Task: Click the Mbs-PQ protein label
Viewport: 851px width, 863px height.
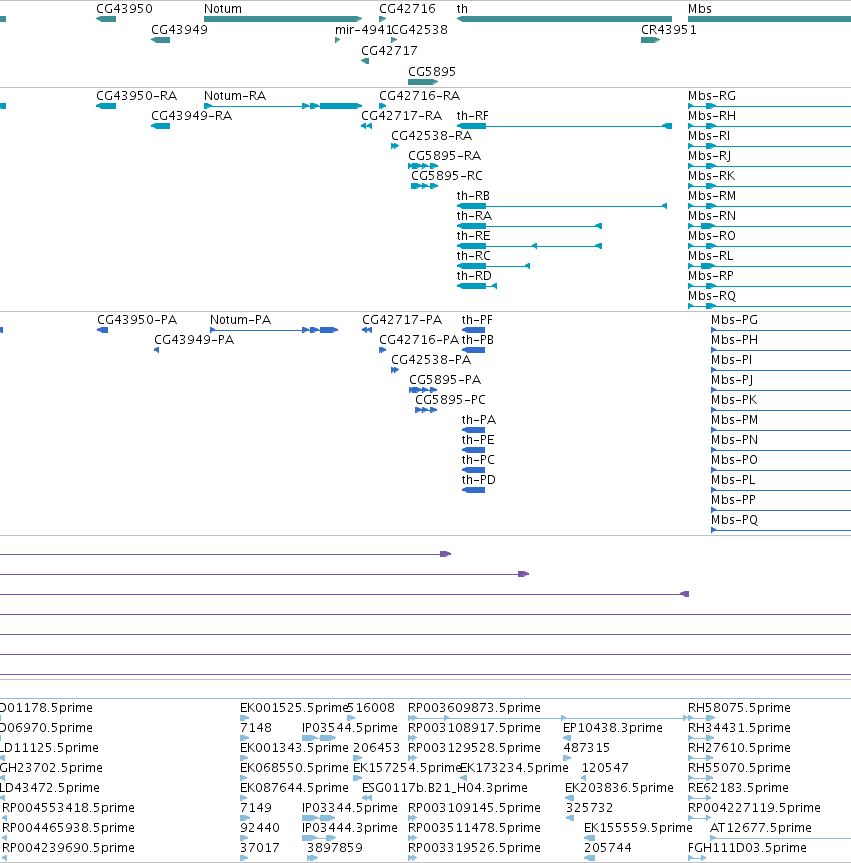Action: [734, 520]
